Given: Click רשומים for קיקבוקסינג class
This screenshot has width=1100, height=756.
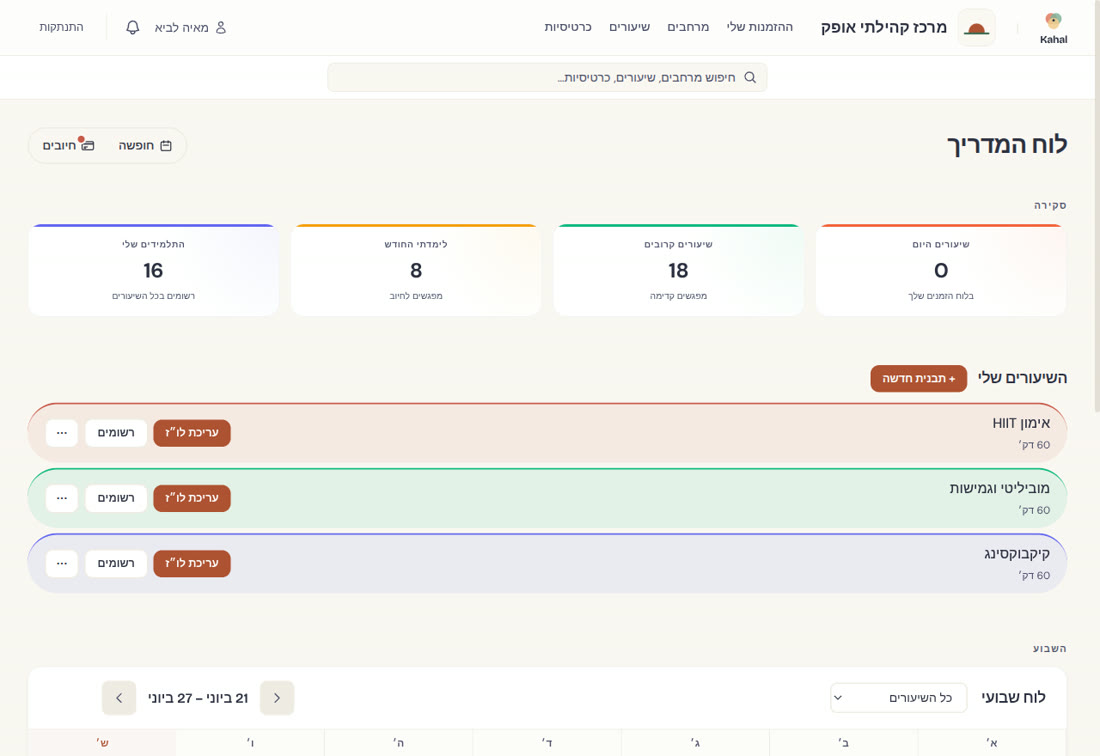Looking at the screenshot, I should point(116,563).
